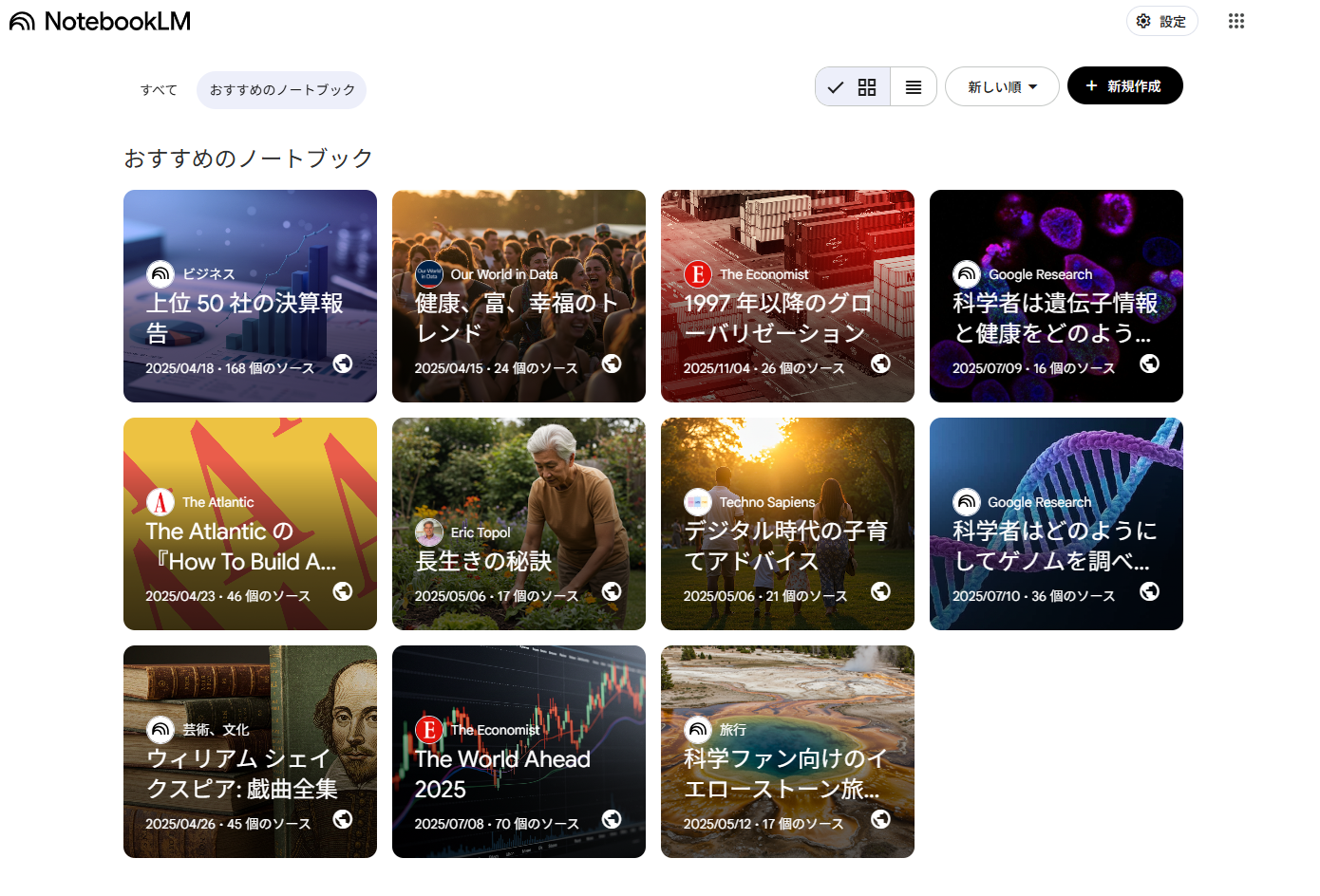Select the すべて tab

[159, 90]
